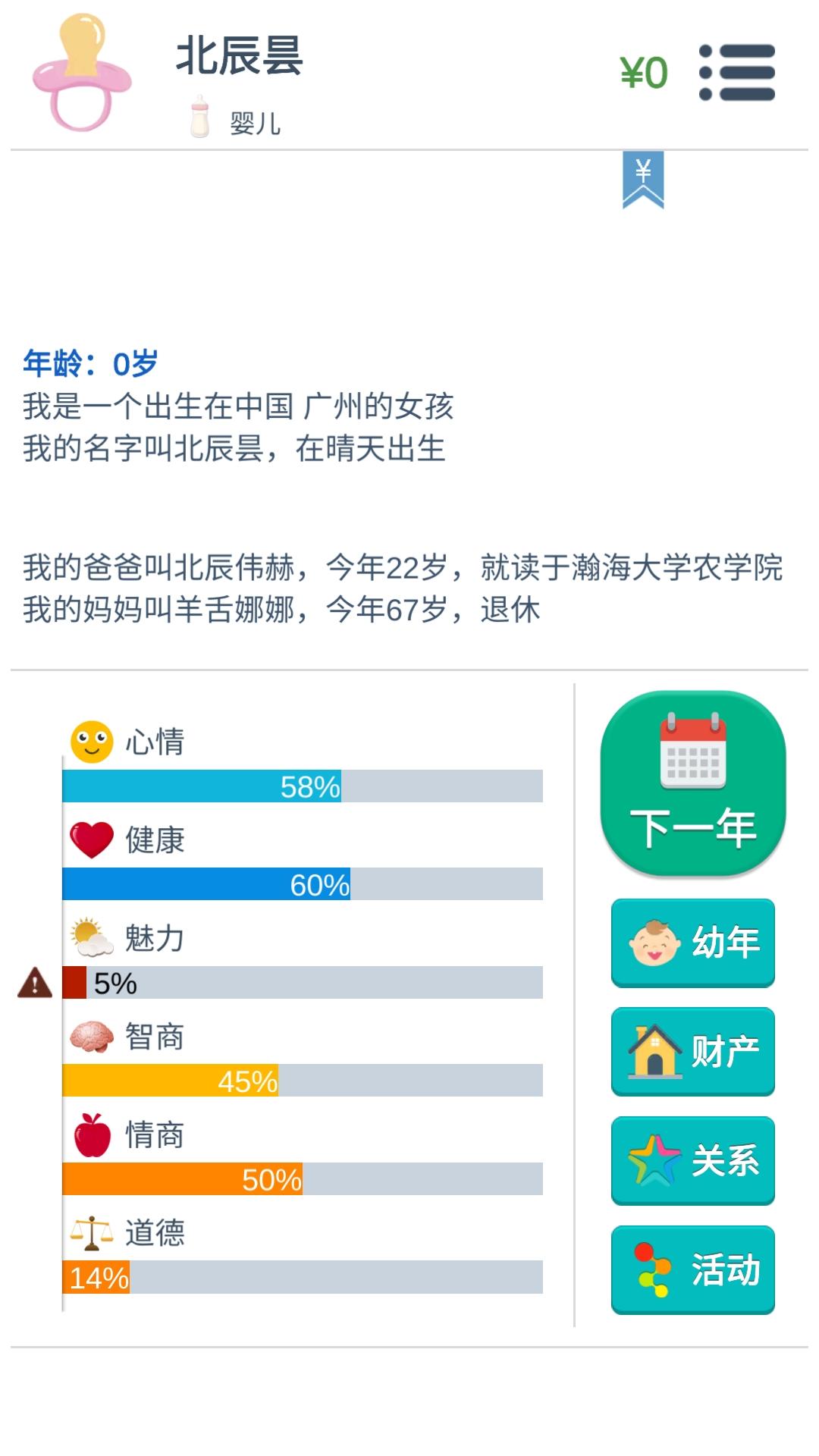Screen dimensions: 819x1456
Task: Open the hamburger list menu icon
Action: (x=737, y=73)
